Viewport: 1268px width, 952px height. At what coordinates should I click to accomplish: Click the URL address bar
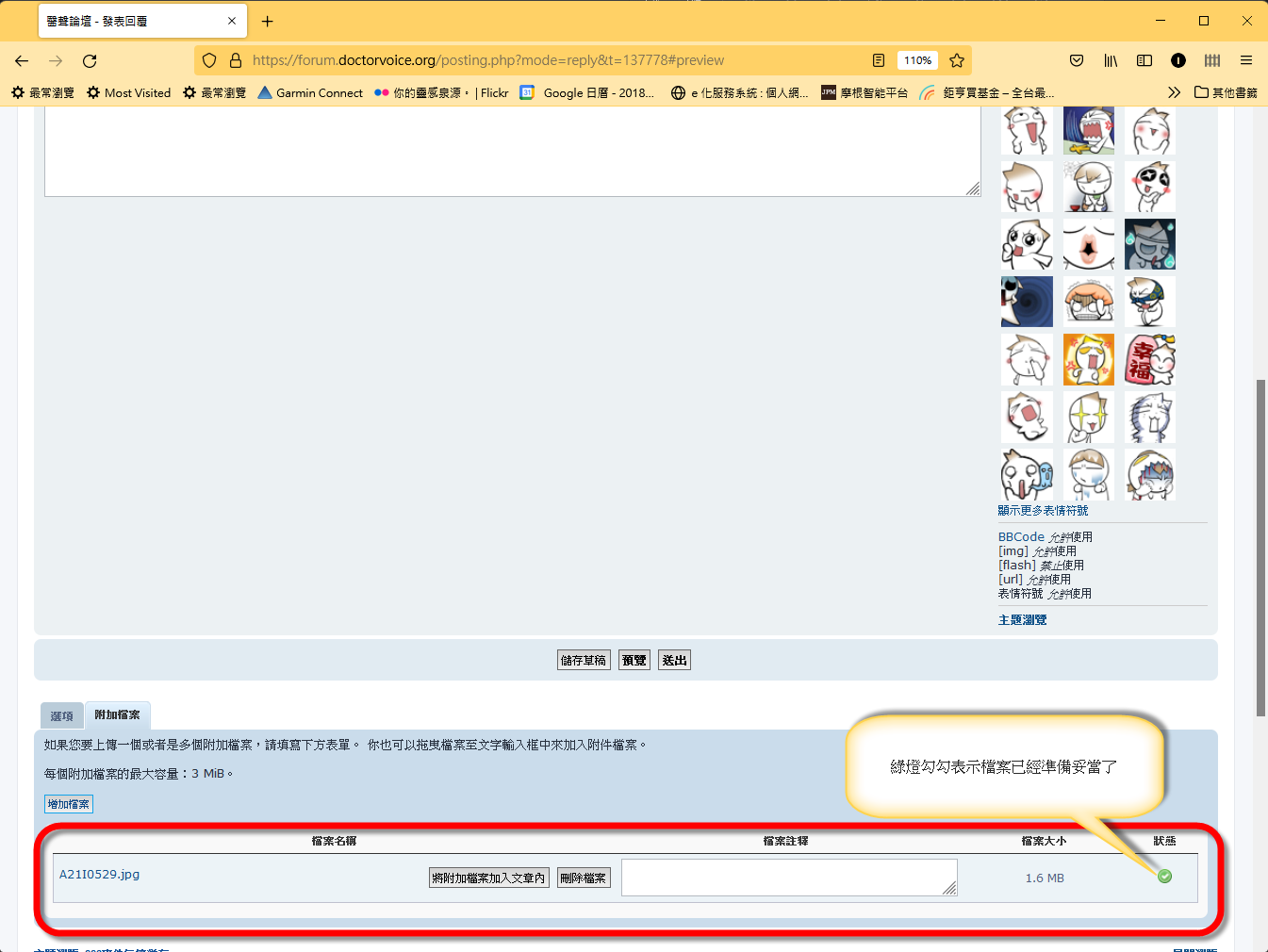[x=556, y=60]
